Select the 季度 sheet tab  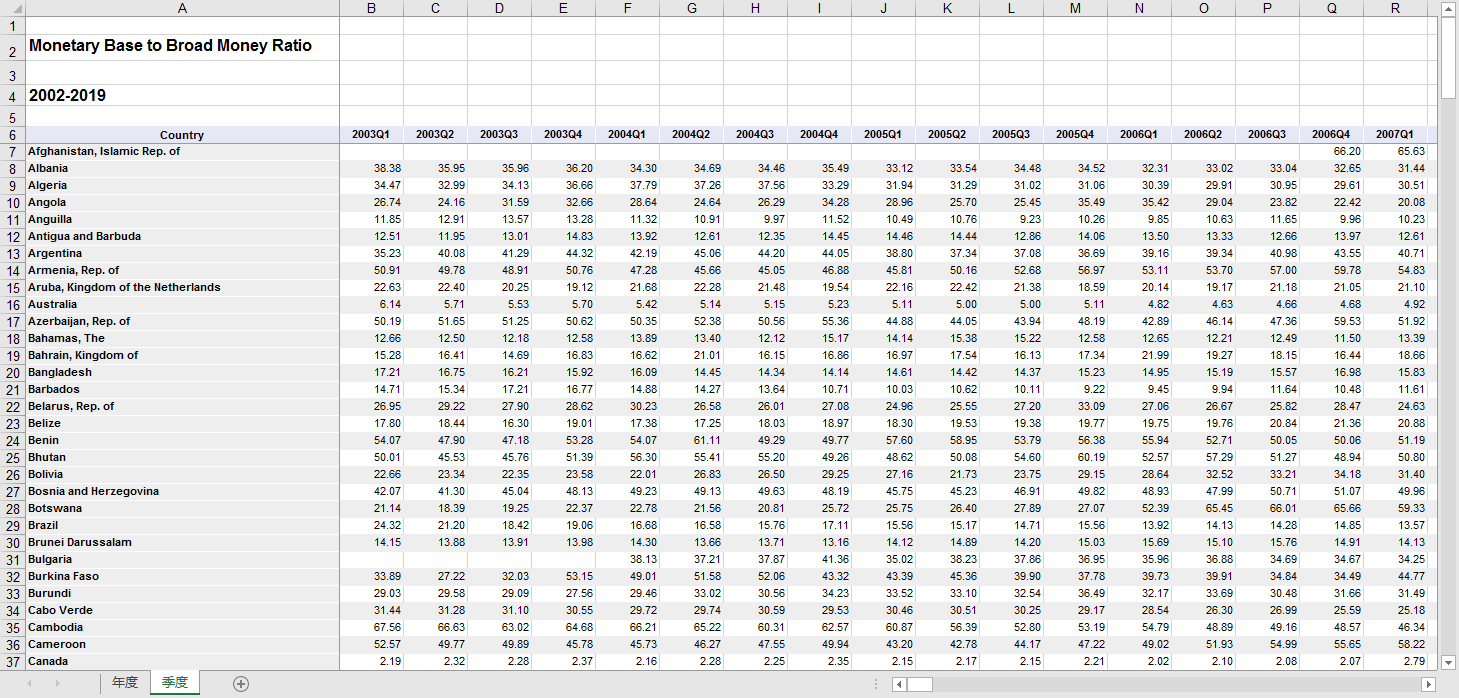(175, 683)
